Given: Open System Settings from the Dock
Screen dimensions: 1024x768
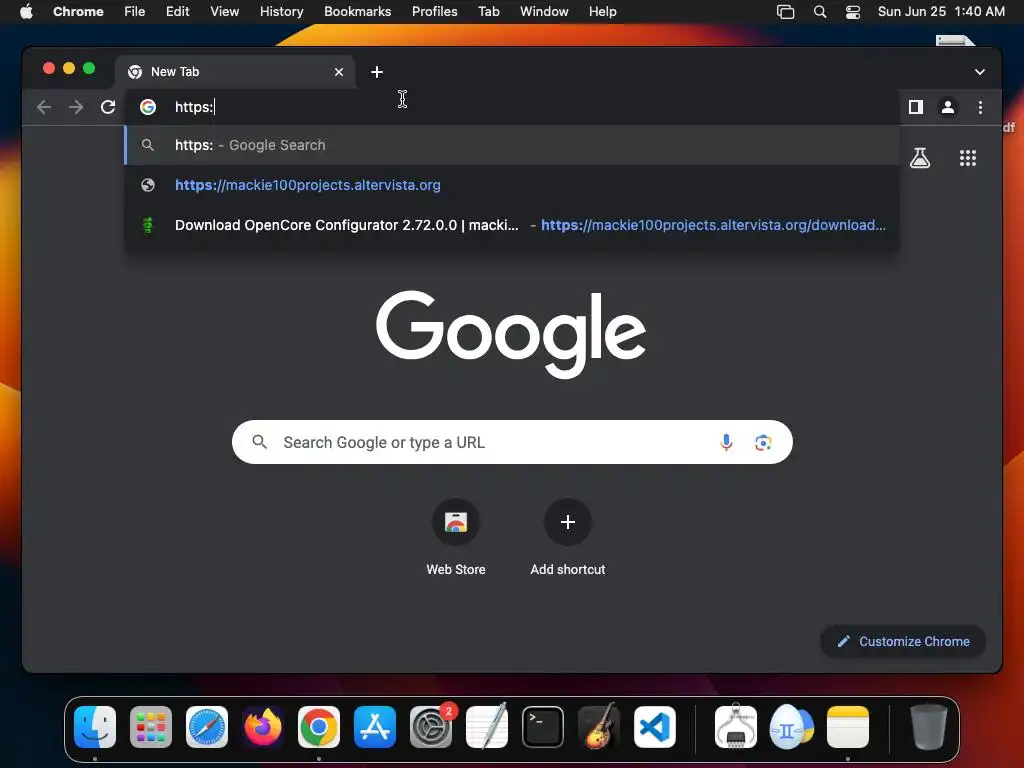Looking at the screenshot, I should tap(431, 727).
